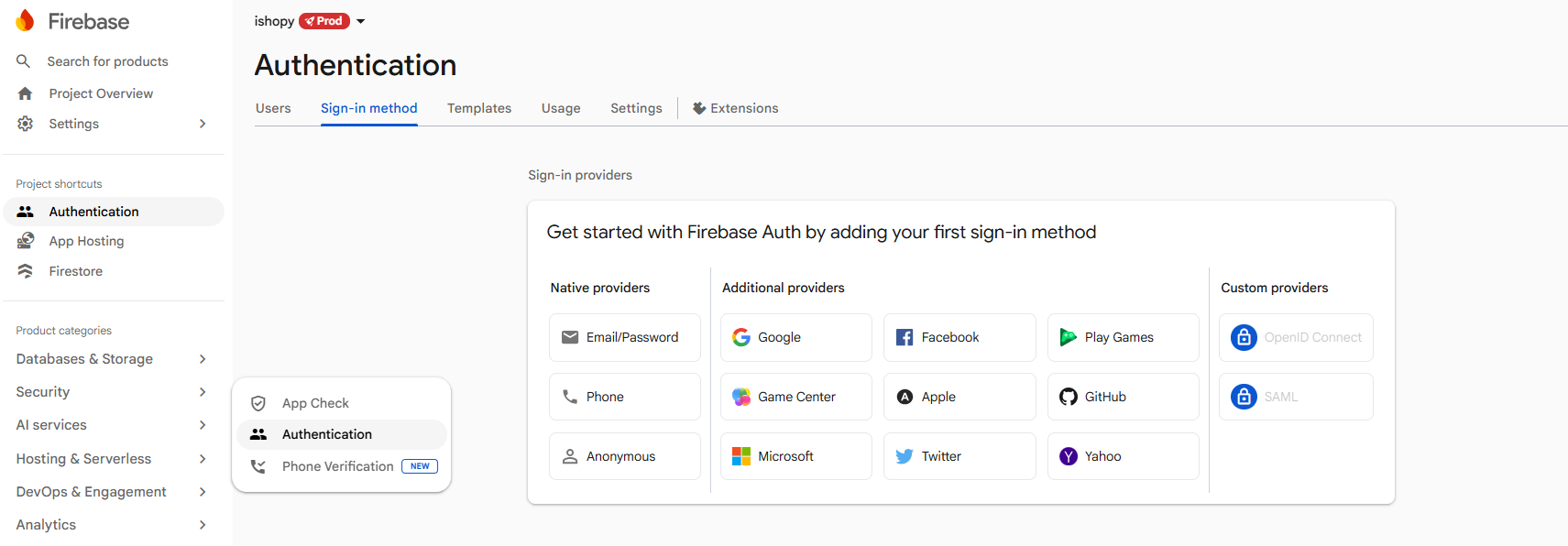
Task: Click the Prod environment badge
Action: 324,21
